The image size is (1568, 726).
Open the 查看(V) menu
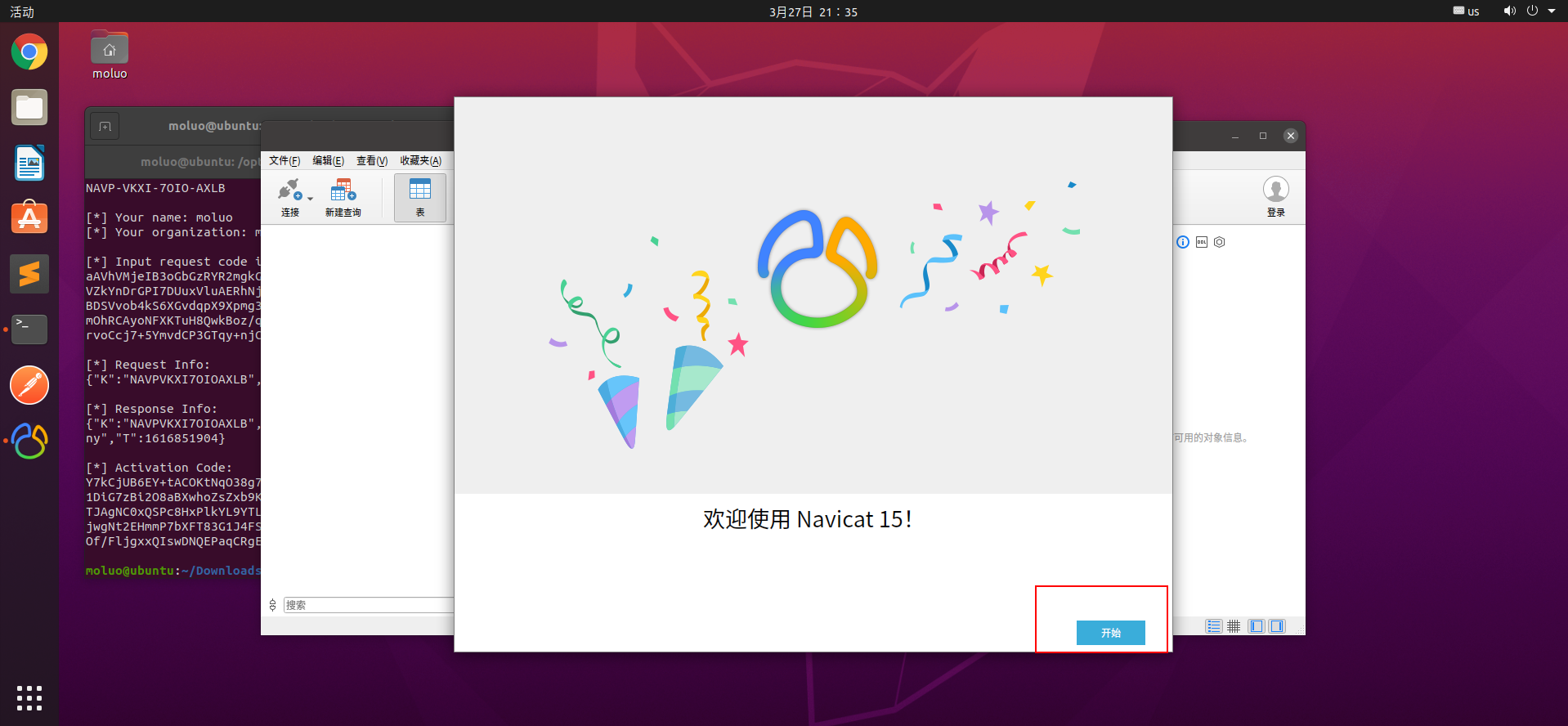[x=372, y=161]
